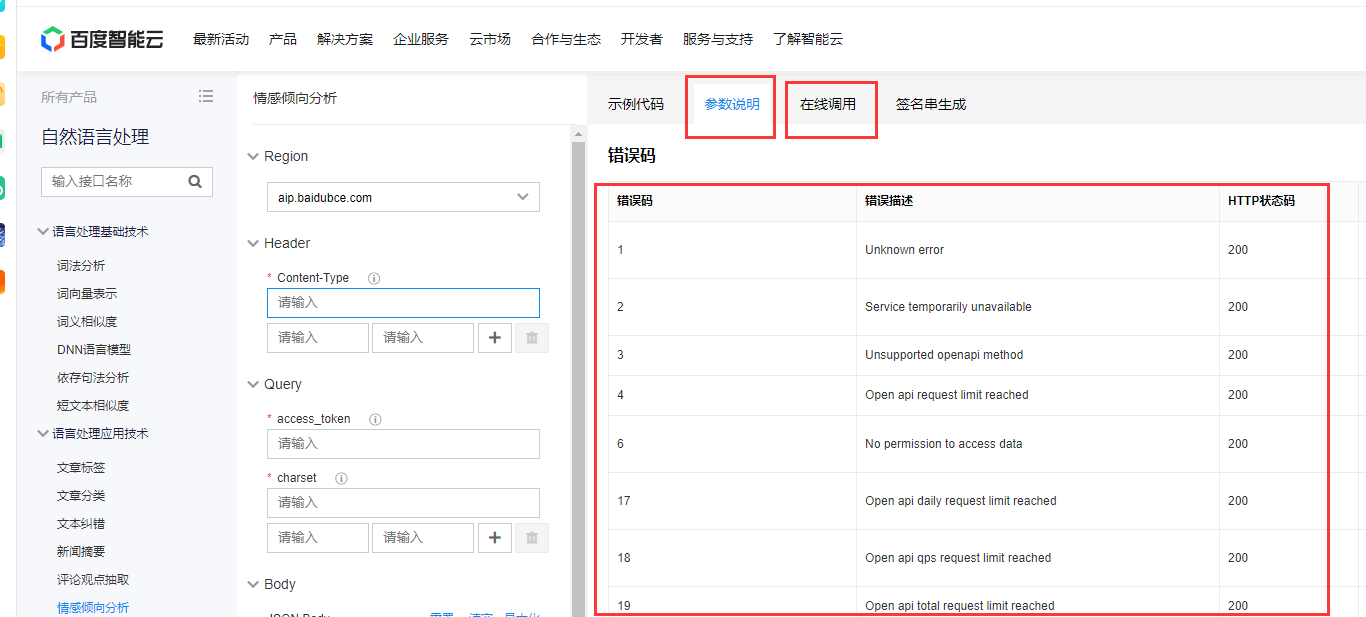Viewport: 1366px width, 617px height.
Task: Open the 合作与生态 menu
Action: 566,39
